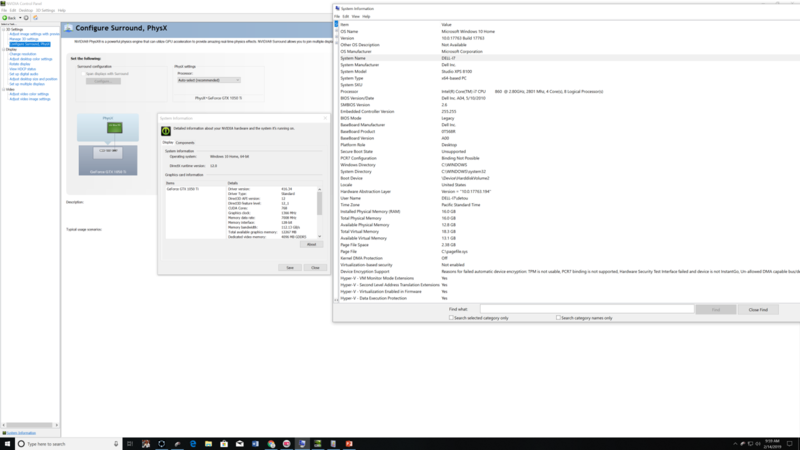Click the Find what input field
Image resolution: width=800 pixels, height=450 pixels.
pos(587,309)
